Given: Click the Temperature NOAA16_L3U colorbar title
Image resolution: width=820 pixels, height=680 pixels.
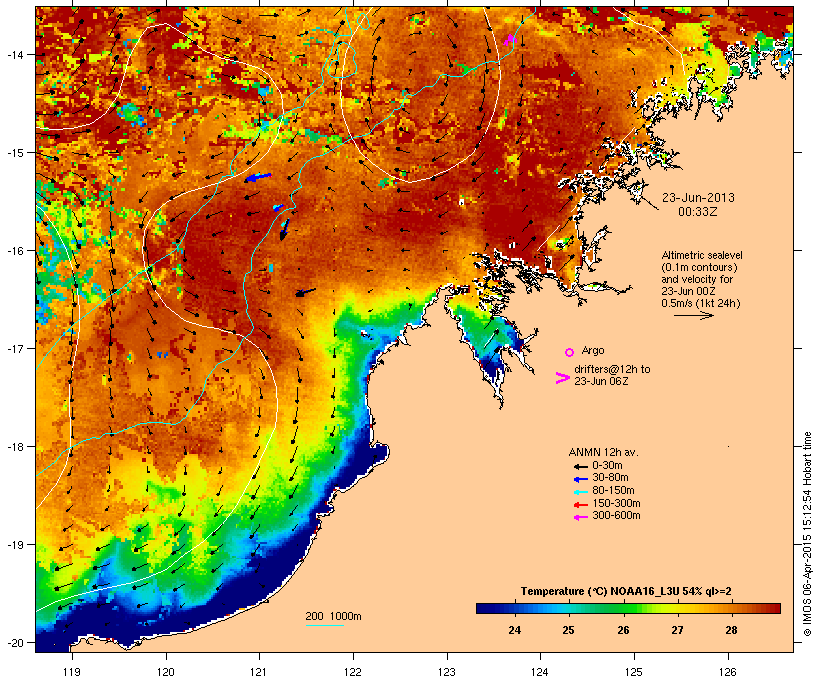Looking at the screenshot, I should 626,591.
